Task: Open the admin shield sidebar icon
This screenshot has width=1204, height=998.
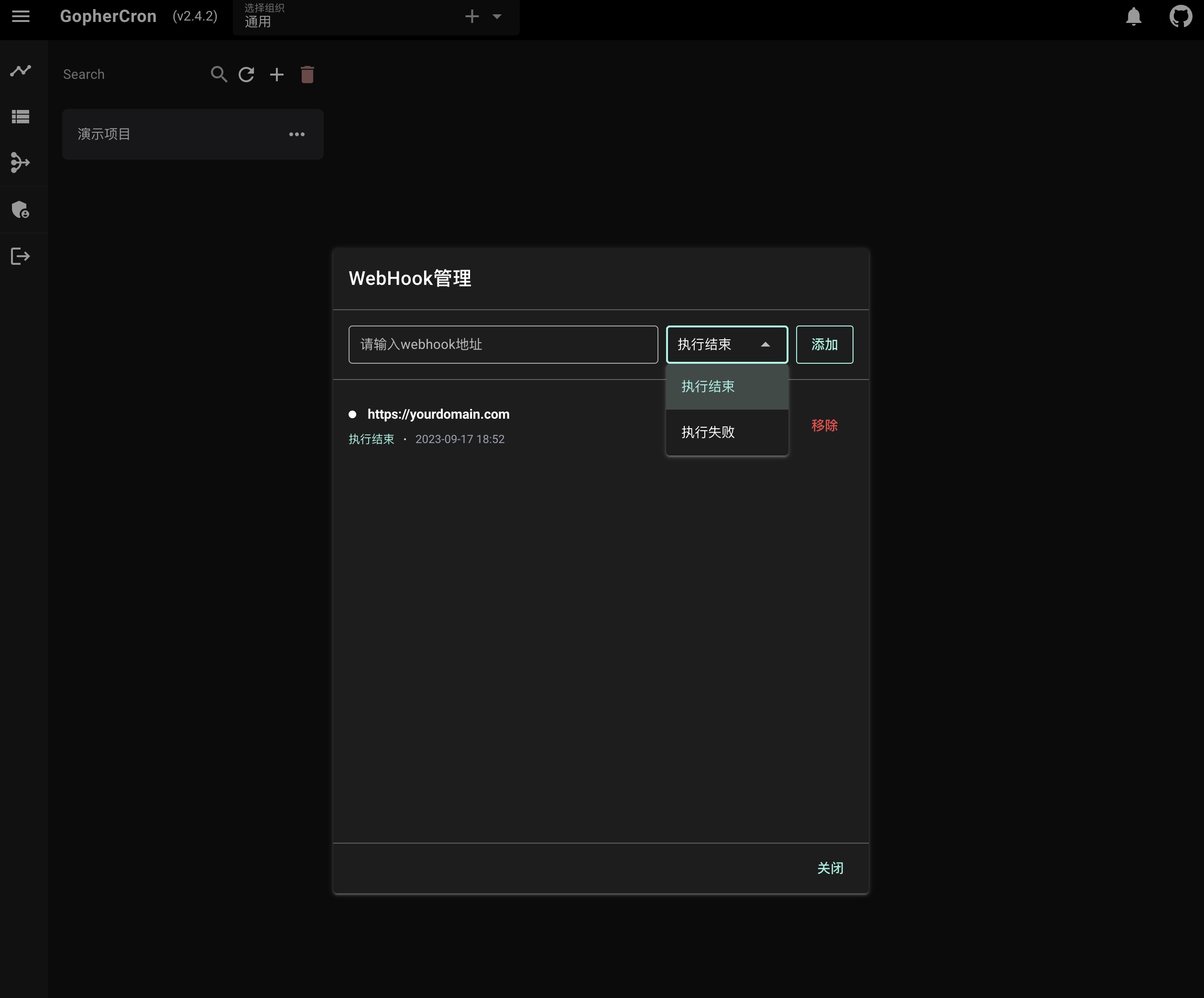Action: (21, 209)
